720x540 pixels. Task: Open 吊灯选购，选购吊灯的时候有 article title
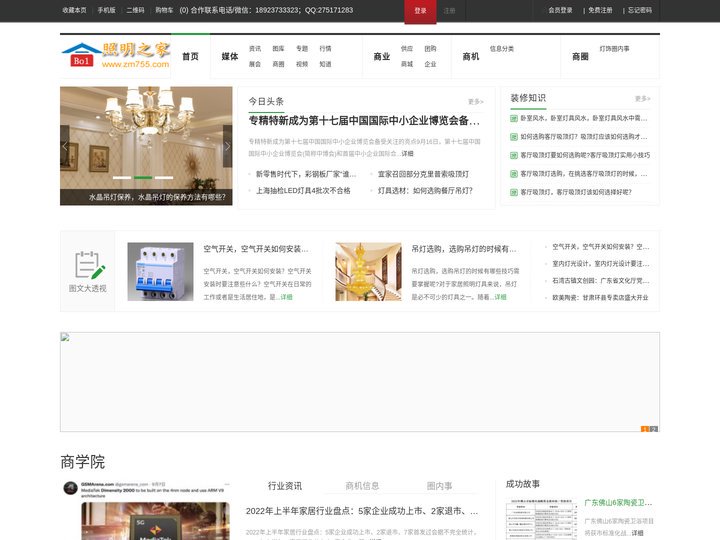[464, 249]
